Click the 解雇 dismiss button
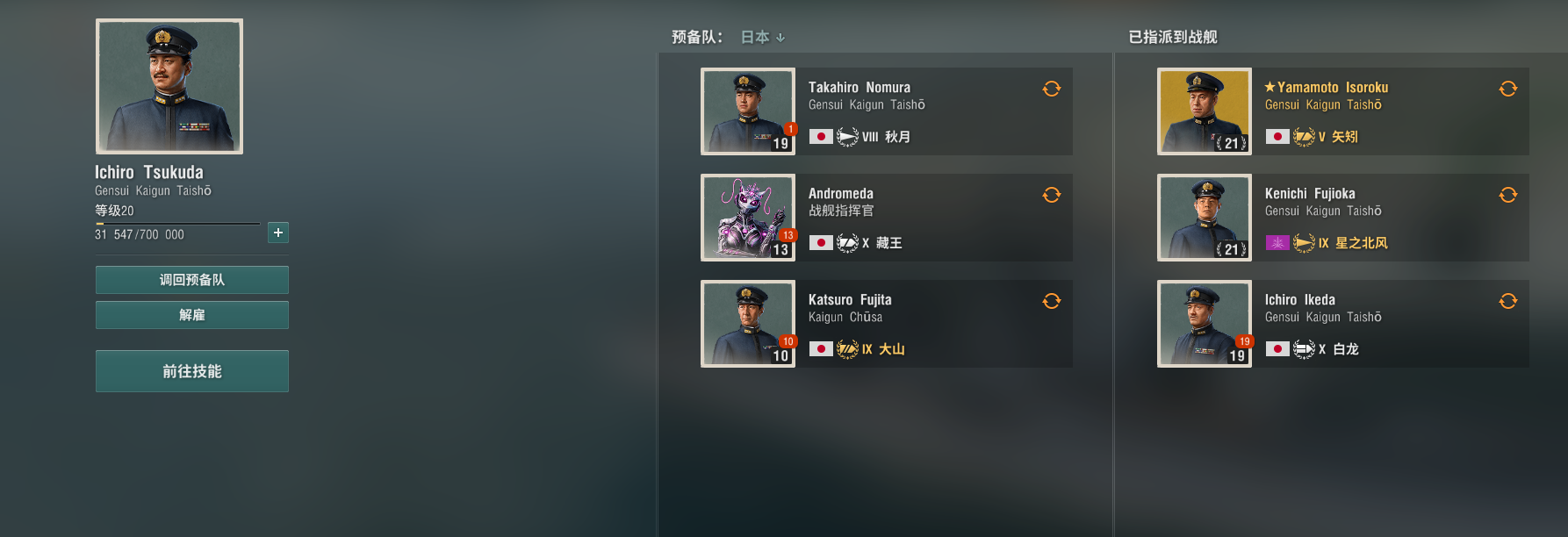The width and height of the screenshot is (1568, 537). pos(192,315)
